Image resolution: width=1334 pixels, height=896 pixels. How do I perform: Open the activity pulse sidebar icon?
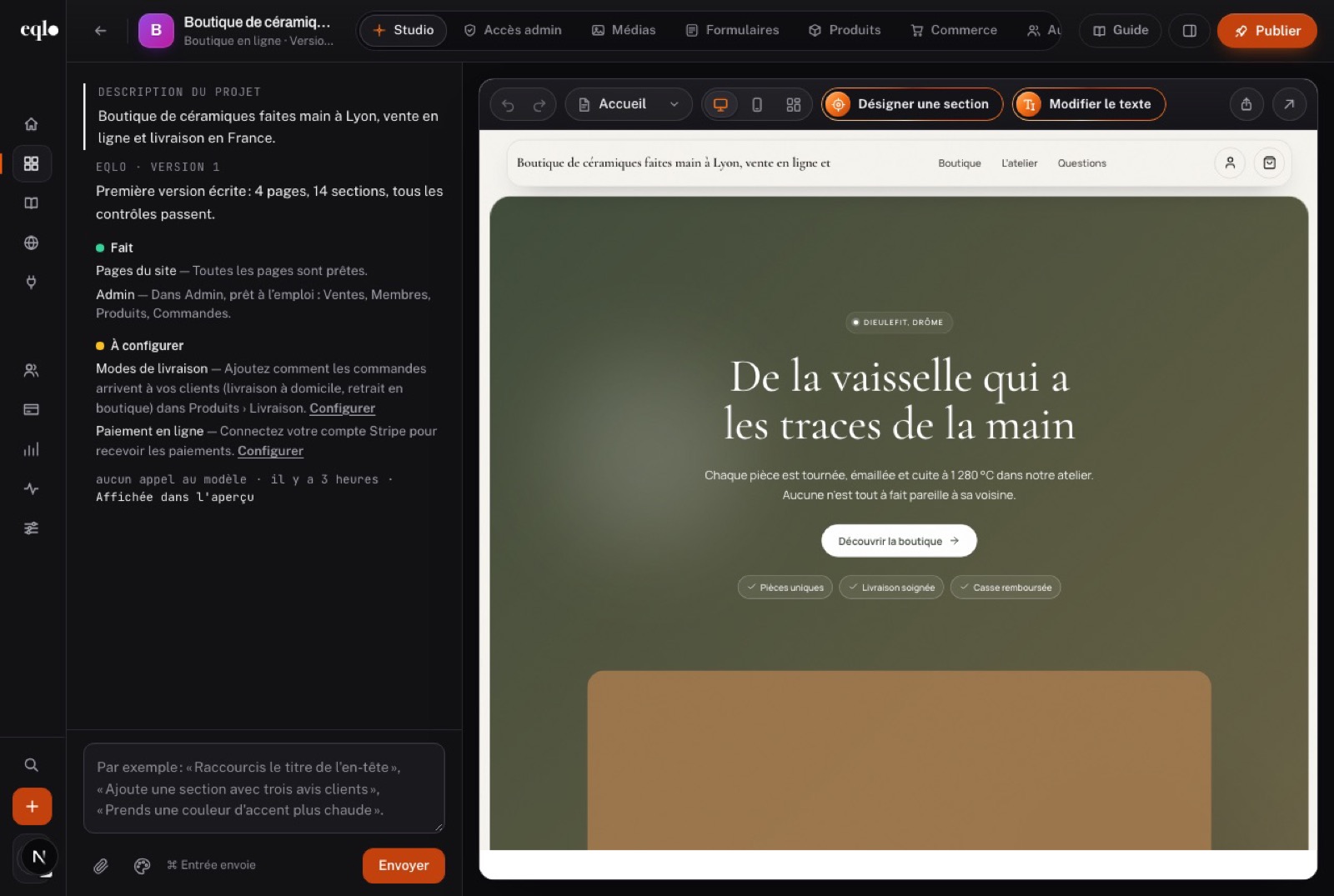[x=31, y=488]
